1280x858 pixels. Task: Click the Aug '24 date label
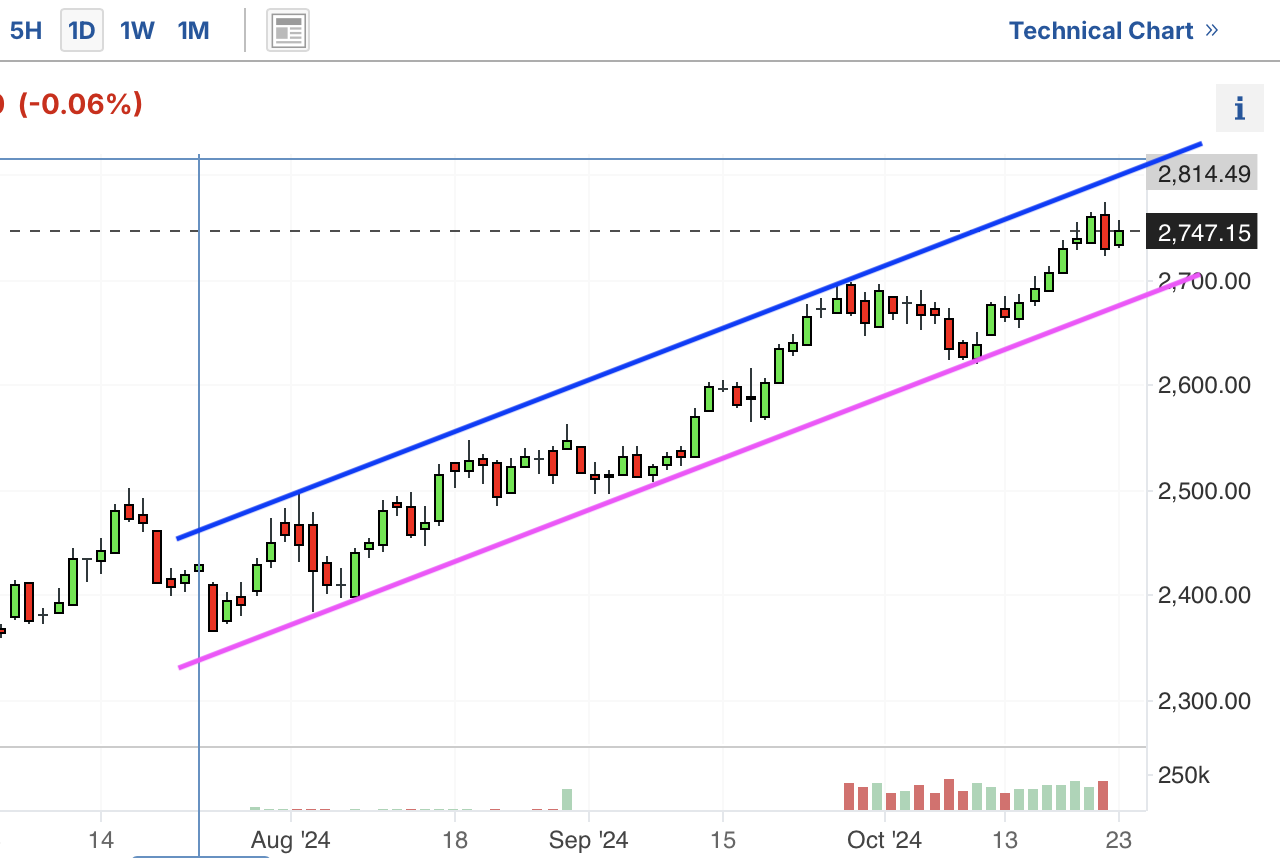[x=290, y=840]
